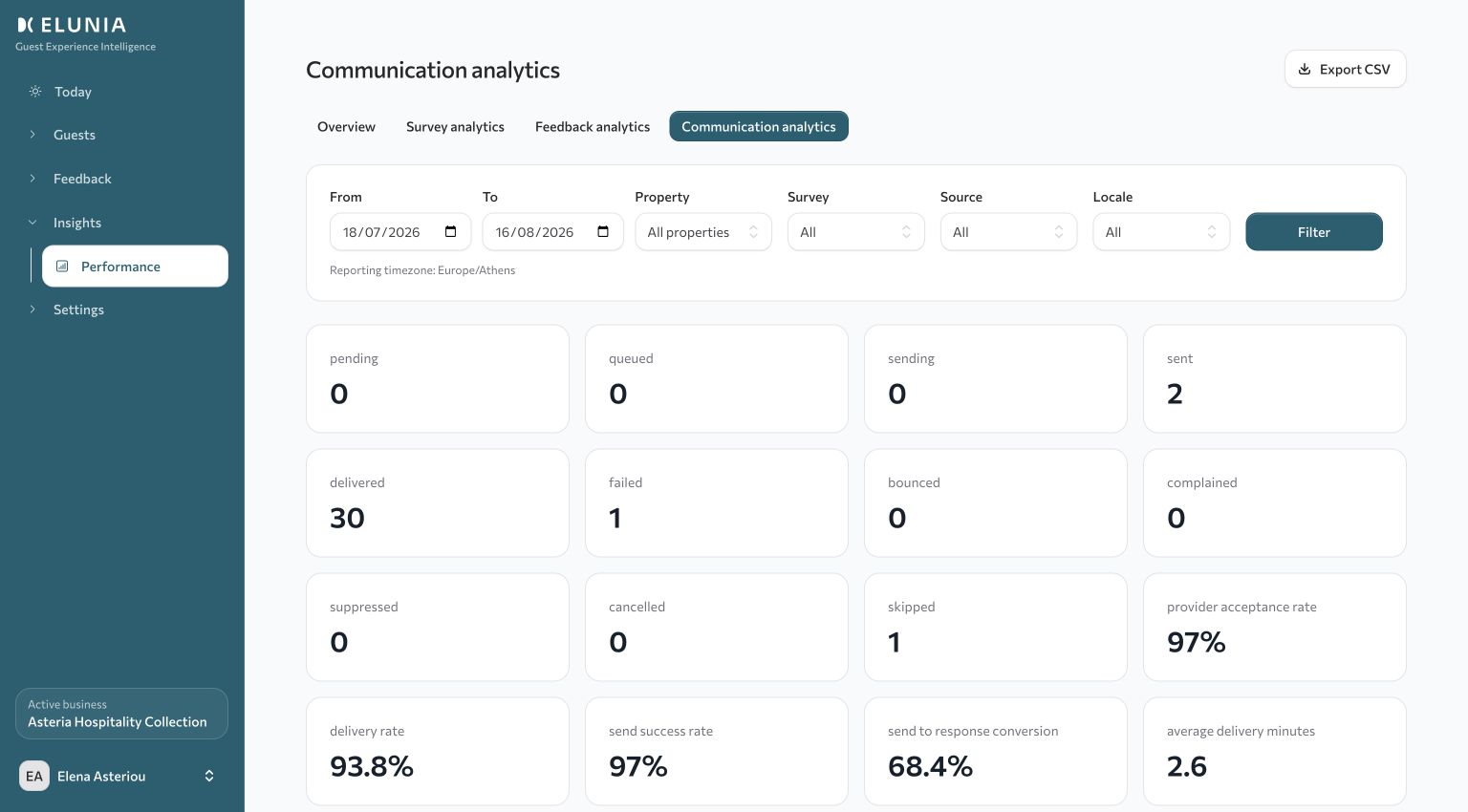Switch to the Overview tab
Viewport: 1468px width, 812px height.
click(346, 126)
